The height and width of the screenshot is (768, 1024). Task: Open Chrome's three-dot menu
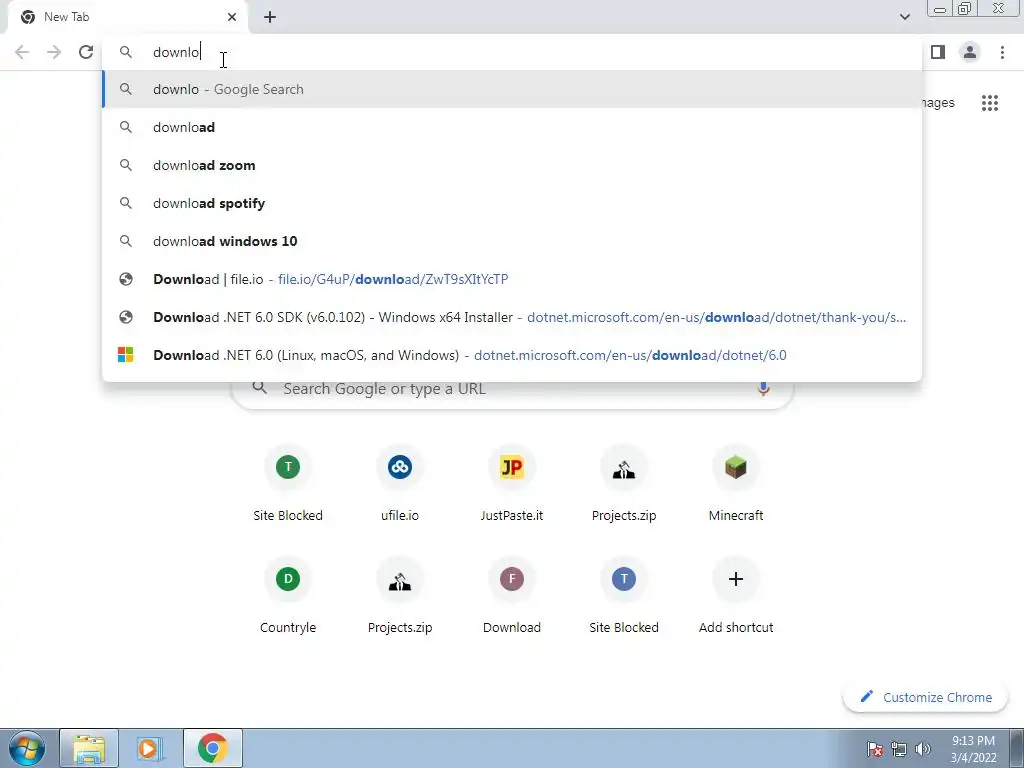[1002, 52]
